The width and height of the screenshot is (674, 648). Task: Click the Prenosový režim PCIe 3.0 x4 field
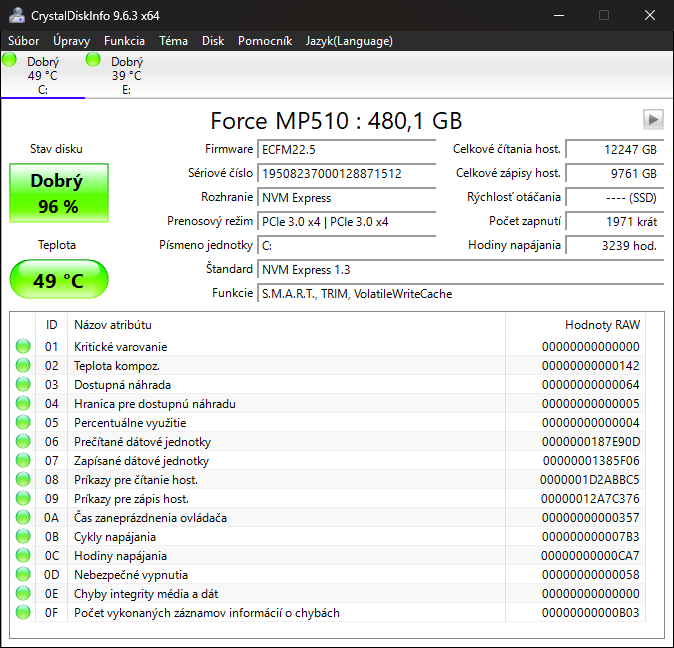coord(346,222)
